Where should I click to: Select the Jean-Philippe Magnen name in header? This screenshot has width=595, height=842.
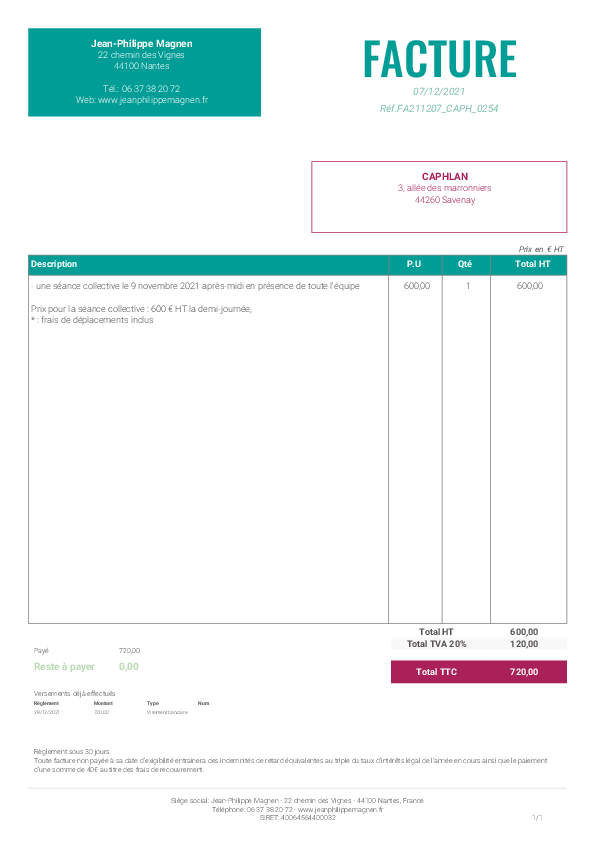coord(142,43)
